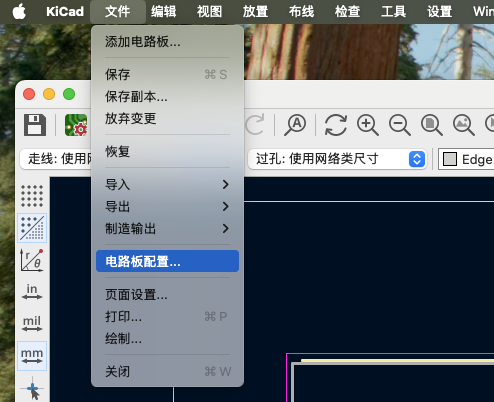Open the 放置 menu
Image resolution: width=494 pixels, height=402 pixels.
(255, 12)
